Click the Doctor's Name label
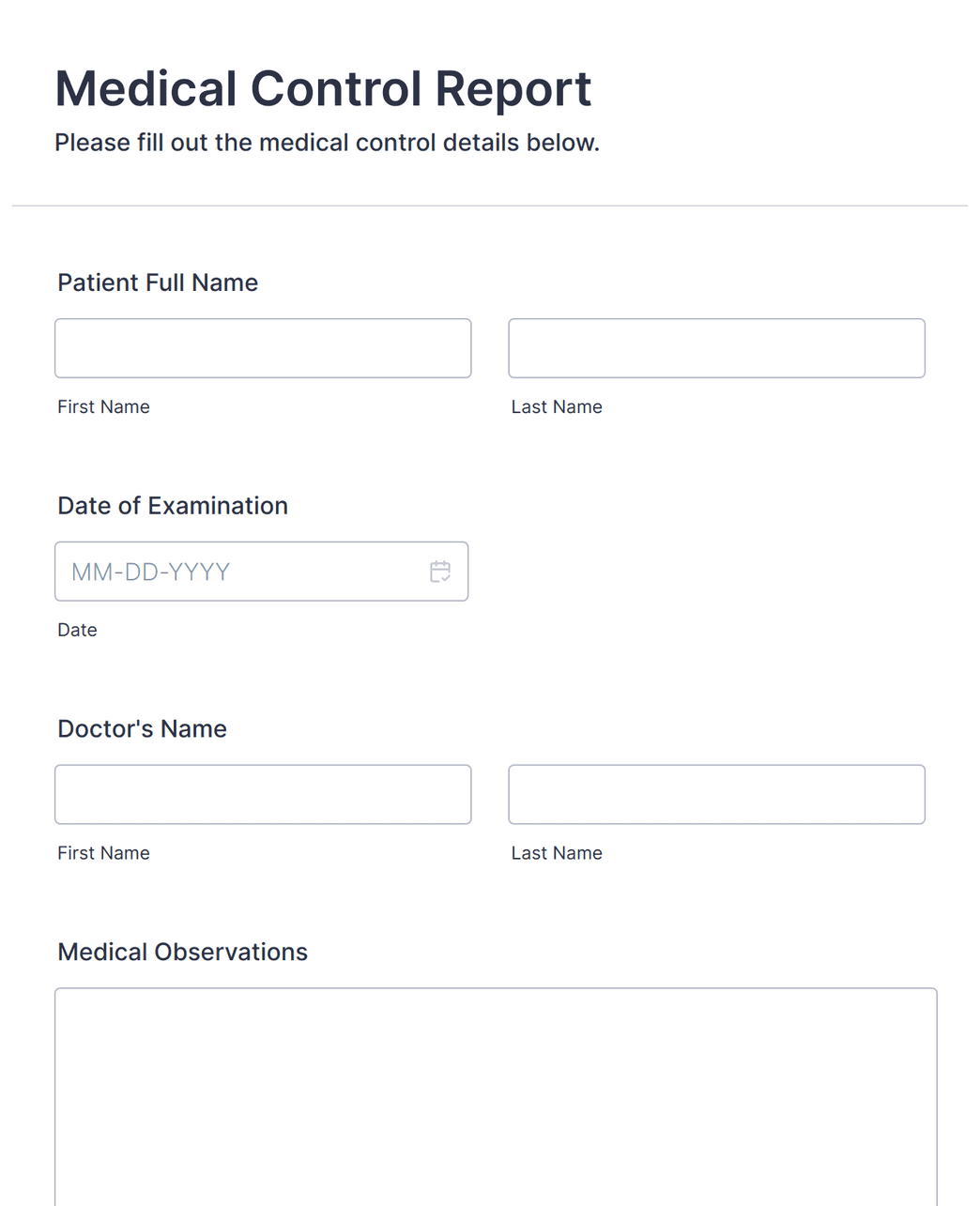Image resolution: width=980 pixels, height=1206 pixels. point(142,729)
